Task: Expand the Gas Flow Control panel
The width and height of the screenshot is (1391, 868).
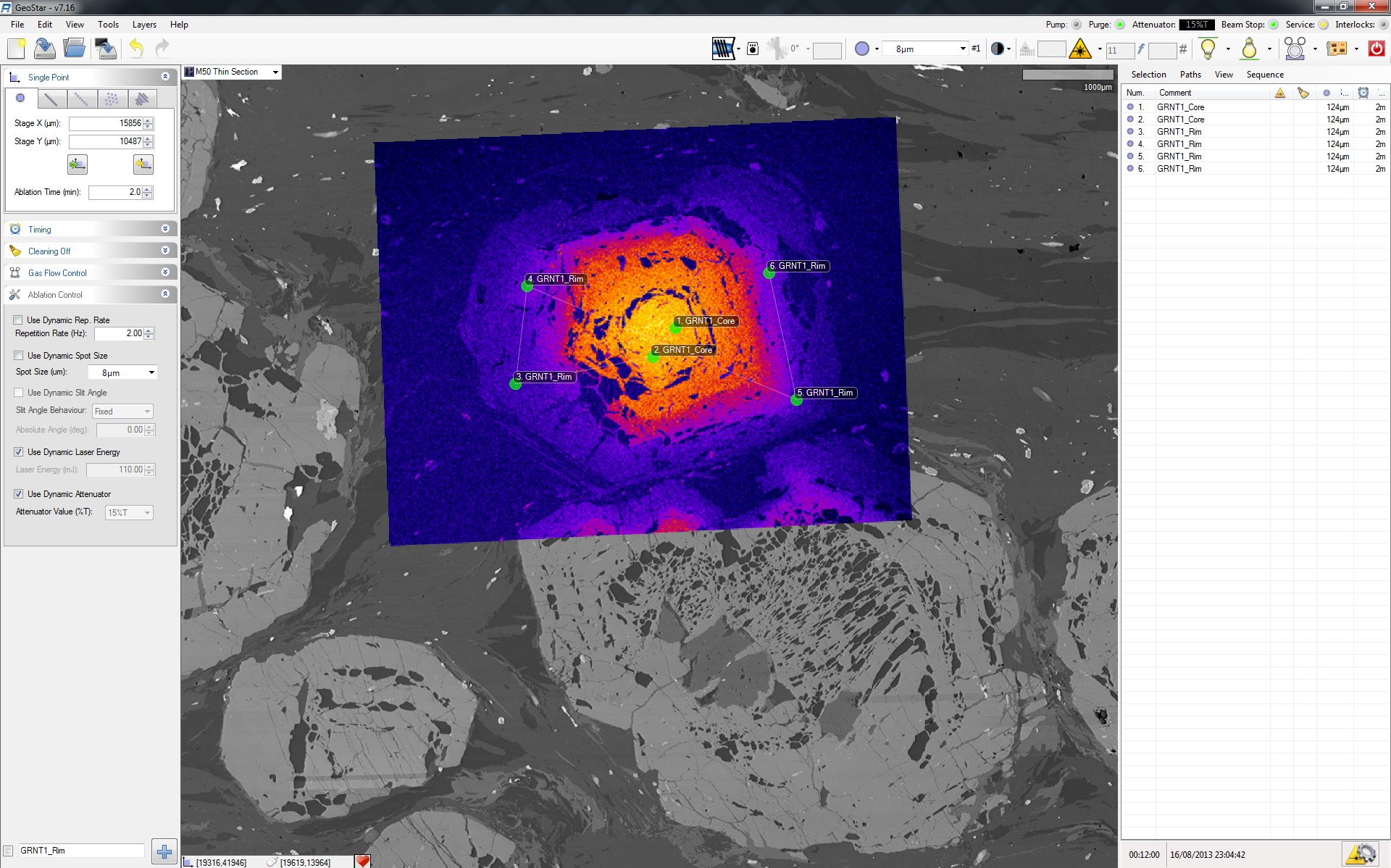Action: (x=165, y=272)
